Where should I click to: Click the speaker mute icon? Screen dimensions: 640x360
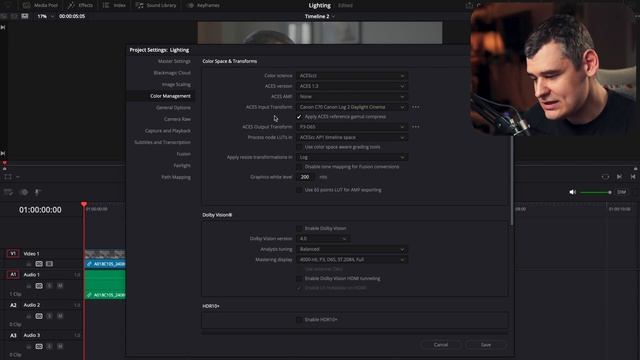[573, 192]
